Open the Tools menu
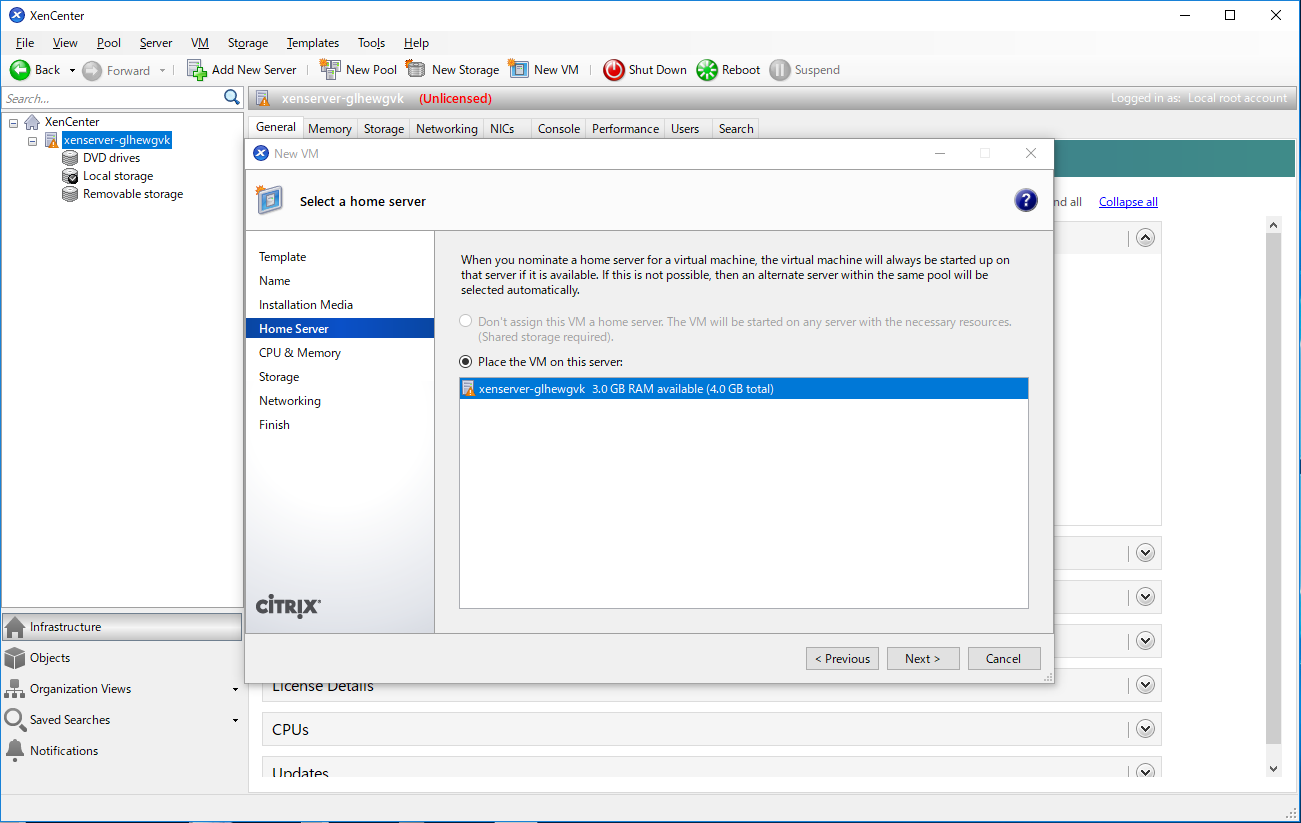 point(371,43)
